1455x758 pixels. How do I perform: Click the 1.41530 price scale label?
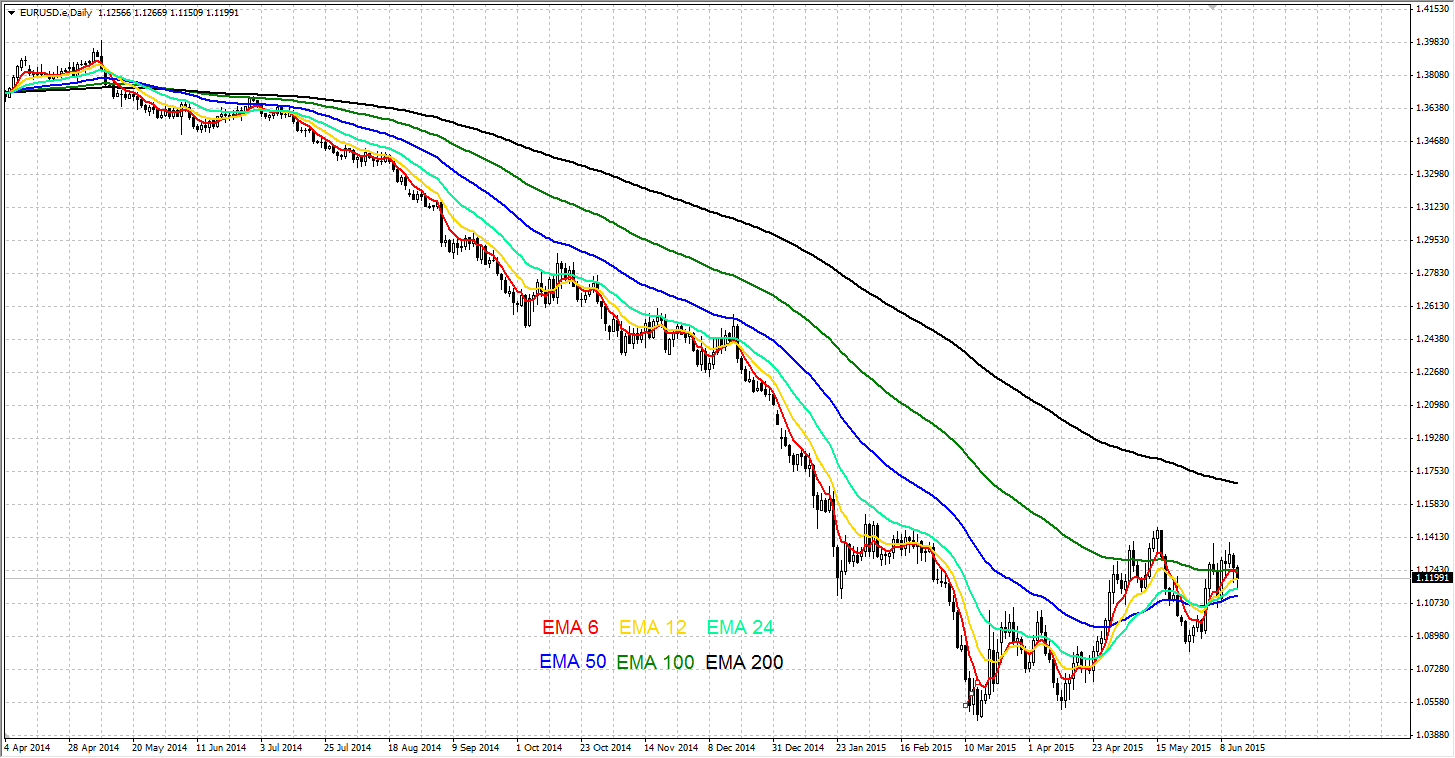tap(1432, 9)
